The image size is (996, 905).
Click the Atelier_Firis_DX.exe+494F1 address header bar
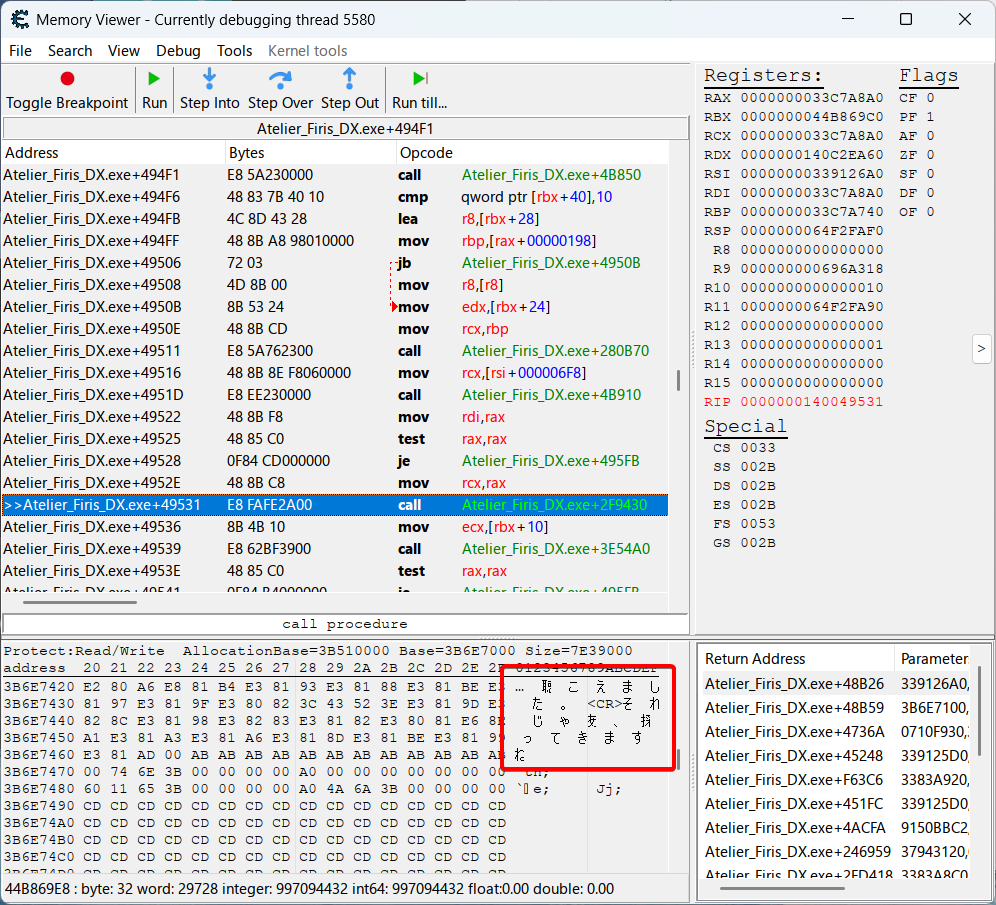(345, 128)
